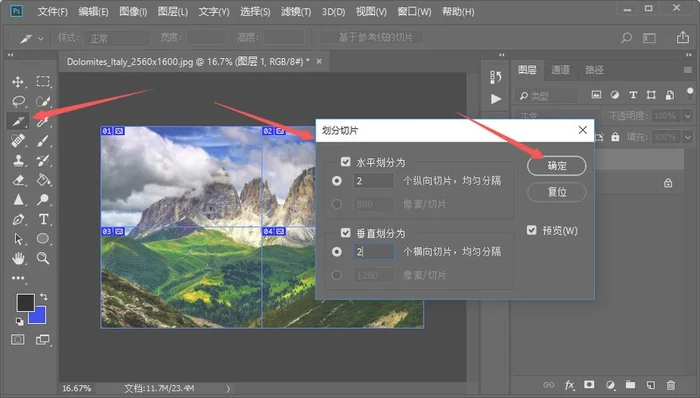Select the Horizontal Type tool
This screenshot has width=700, height=398.
coord(43,219)
